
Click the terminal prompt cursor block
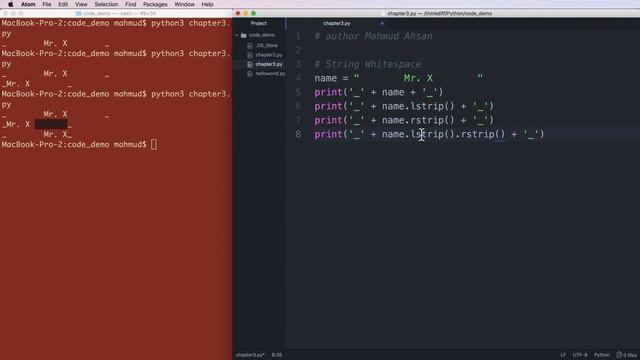[153, 144]
